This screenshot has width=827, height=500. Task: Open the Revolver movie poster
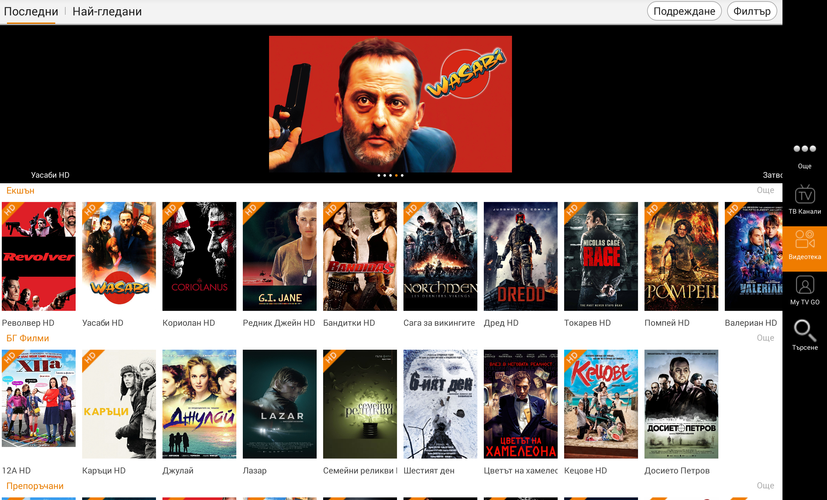point(39,256)
